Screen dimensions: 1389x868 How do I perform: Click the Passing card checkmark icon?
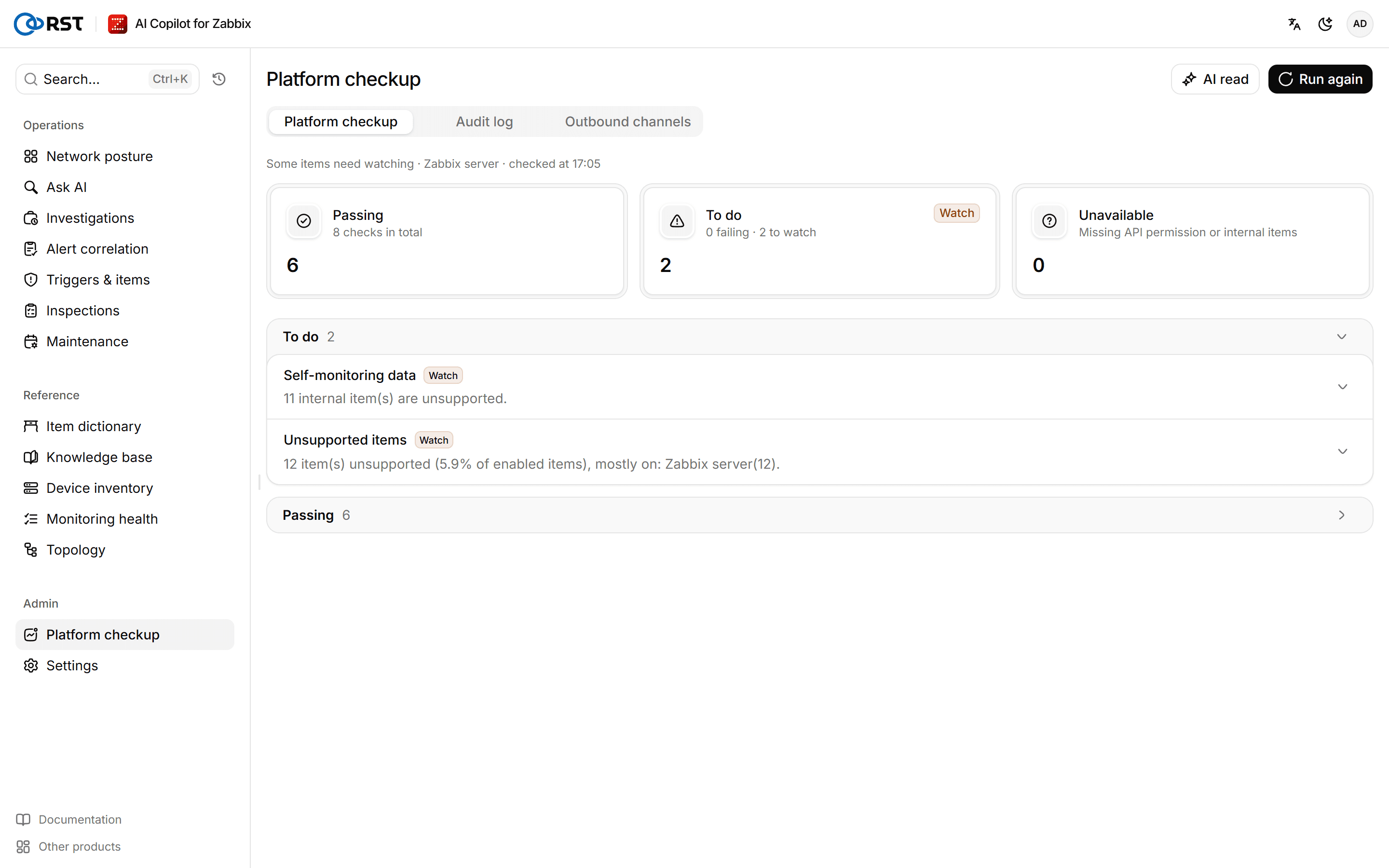pos(304,221)
